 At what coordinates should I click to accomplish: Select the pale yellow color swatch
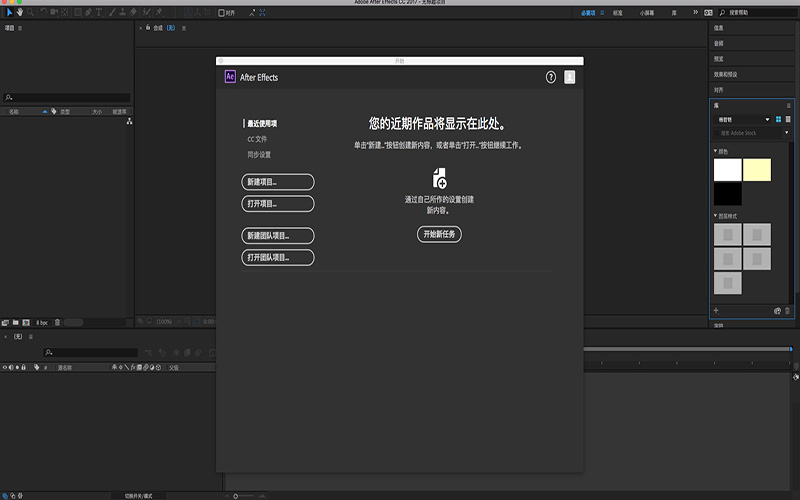click(x=757, y=170)
